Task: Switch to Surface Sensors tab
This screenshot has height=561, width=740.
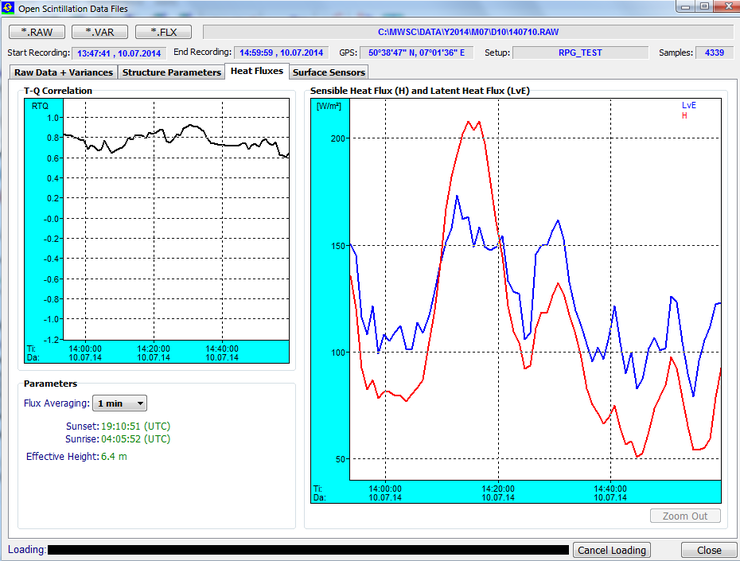Action: pos(328,73)
